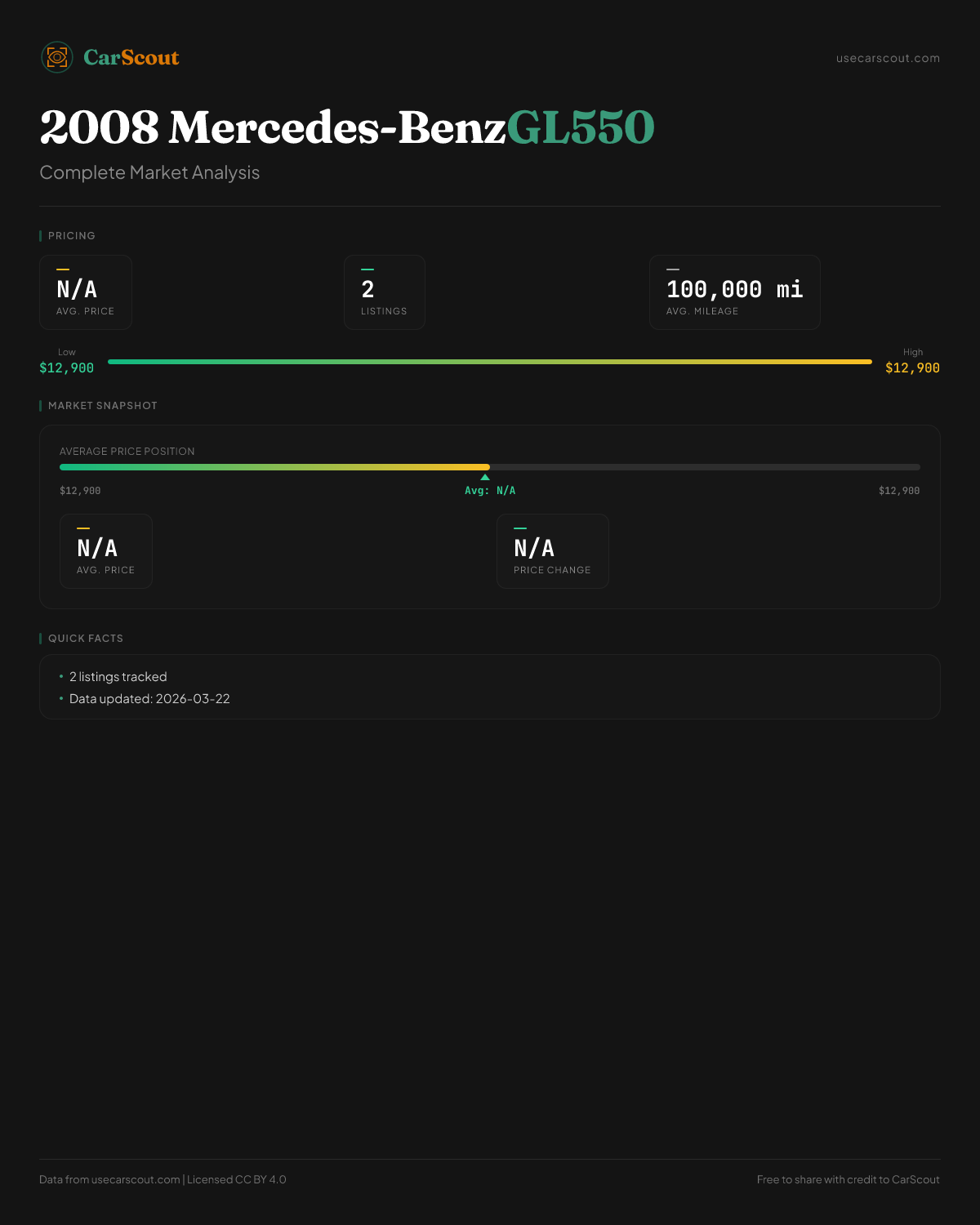This screenshot has height=1225, width=980.
Task: Click the High $12,900 price label
Action: tap(912, 367)
